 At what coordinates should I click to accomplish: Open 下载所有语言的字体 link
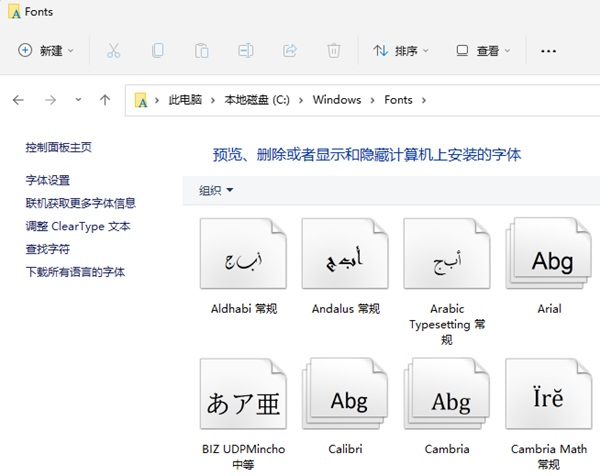75,272
